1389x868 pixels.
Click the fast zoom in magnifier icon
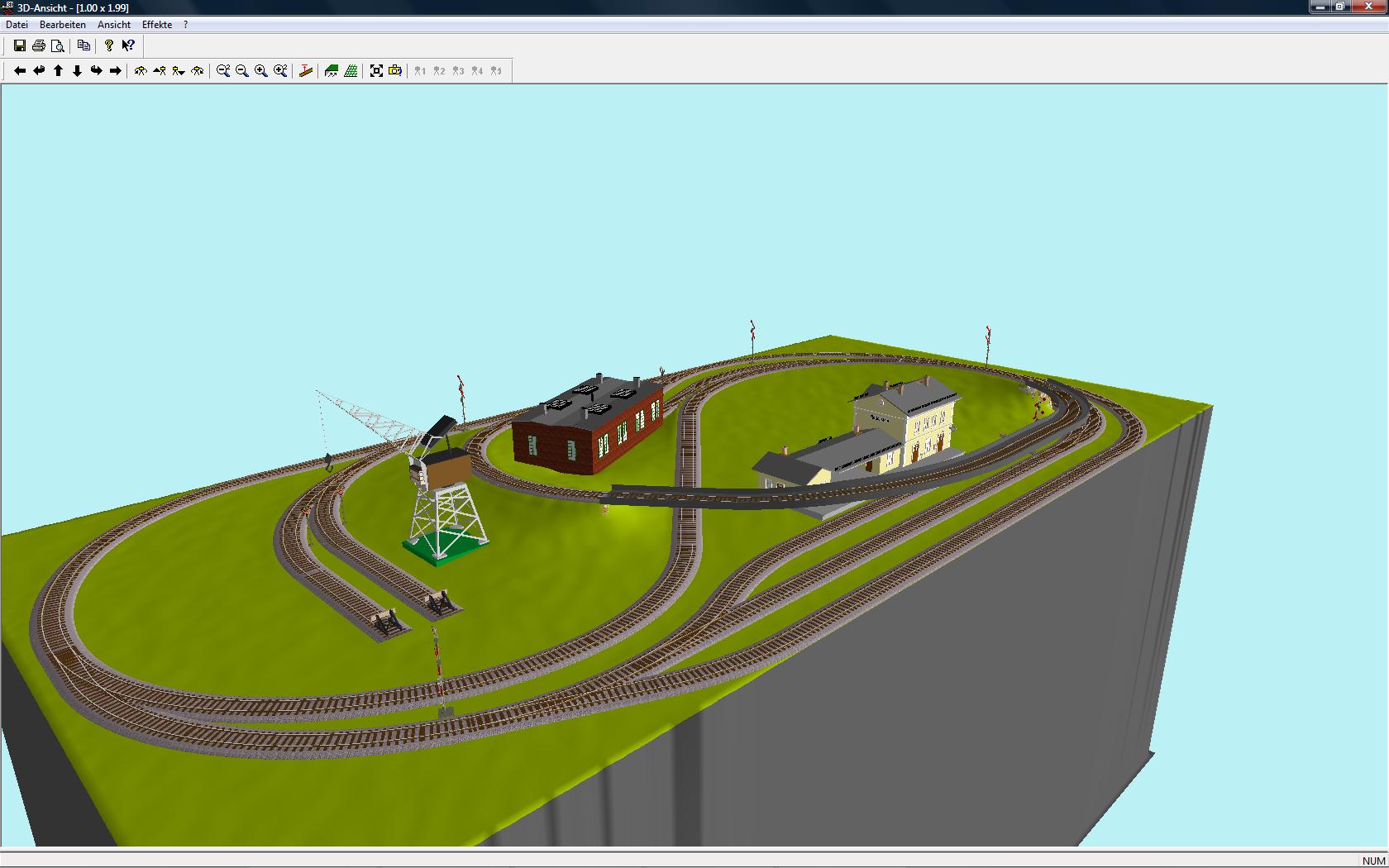point(280,71)
